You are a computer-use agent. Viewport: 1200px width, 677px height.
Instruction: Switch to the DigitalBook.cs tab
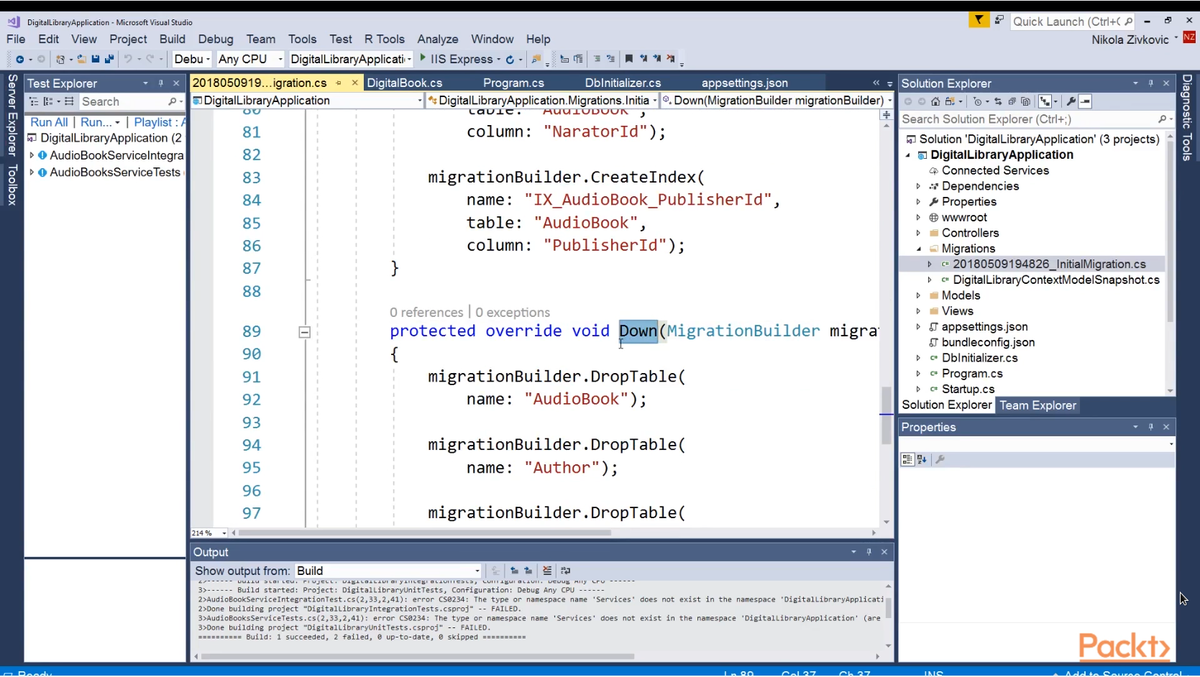[x=404, y=83]
